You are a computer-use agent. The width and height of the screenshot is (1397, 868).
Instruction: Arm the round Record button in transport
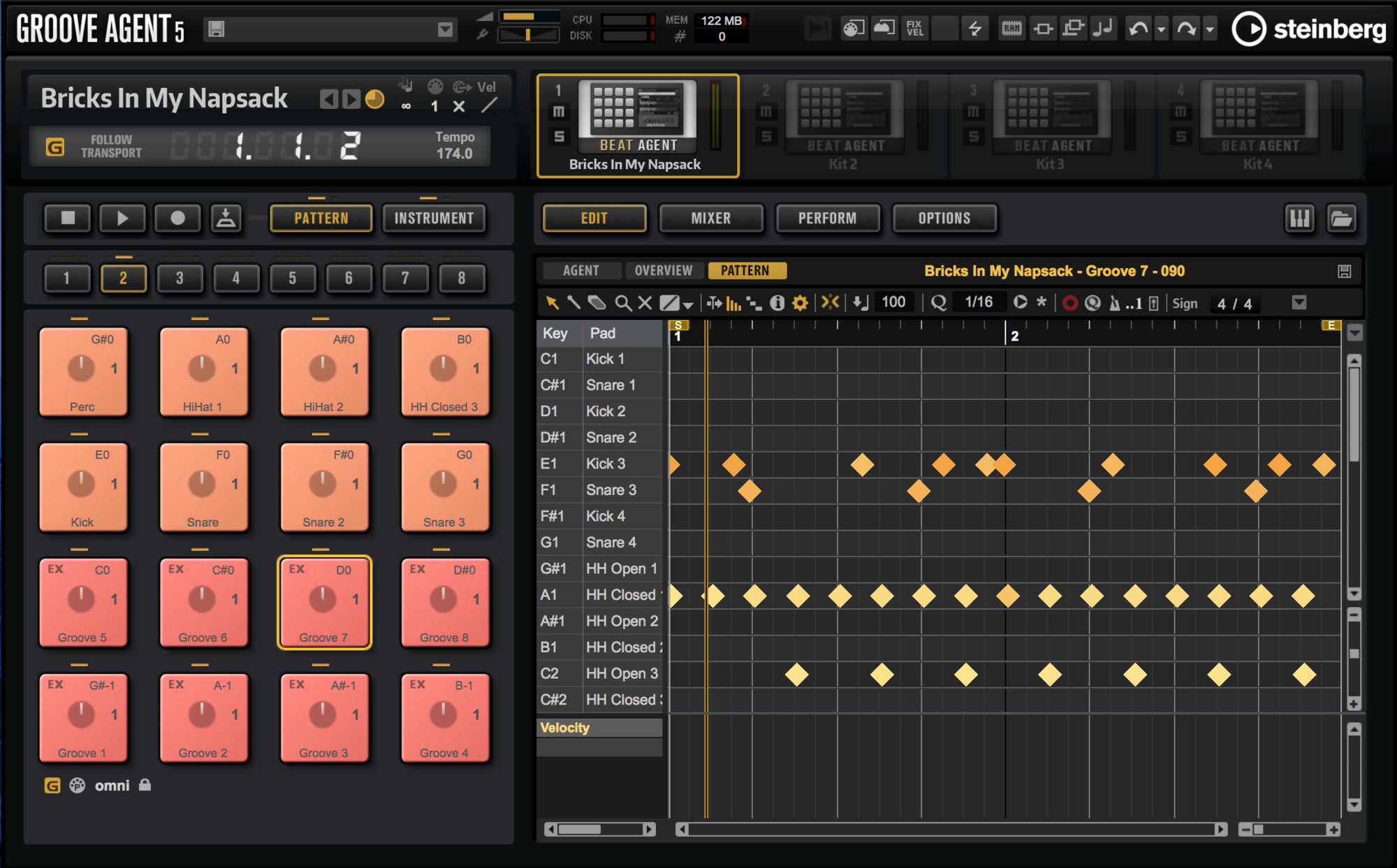click(x=177, y=219)
